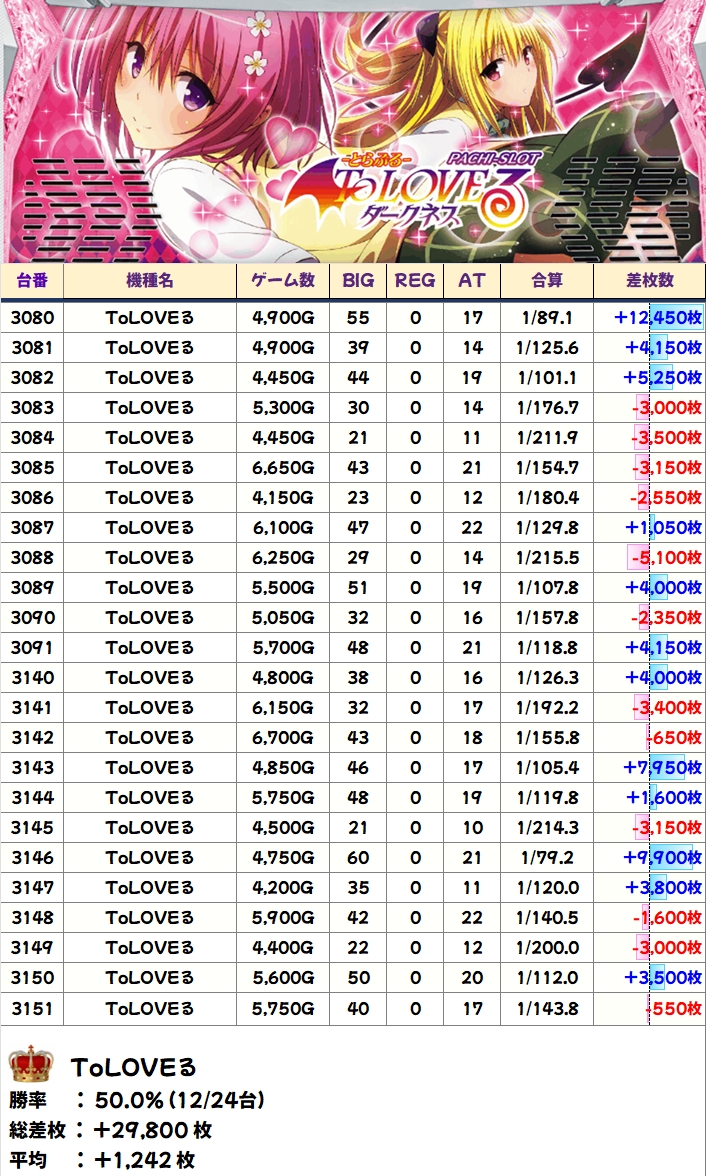
Task: Click the 1/200.0 rate in row 3149
Action: (x=546, y=948)
